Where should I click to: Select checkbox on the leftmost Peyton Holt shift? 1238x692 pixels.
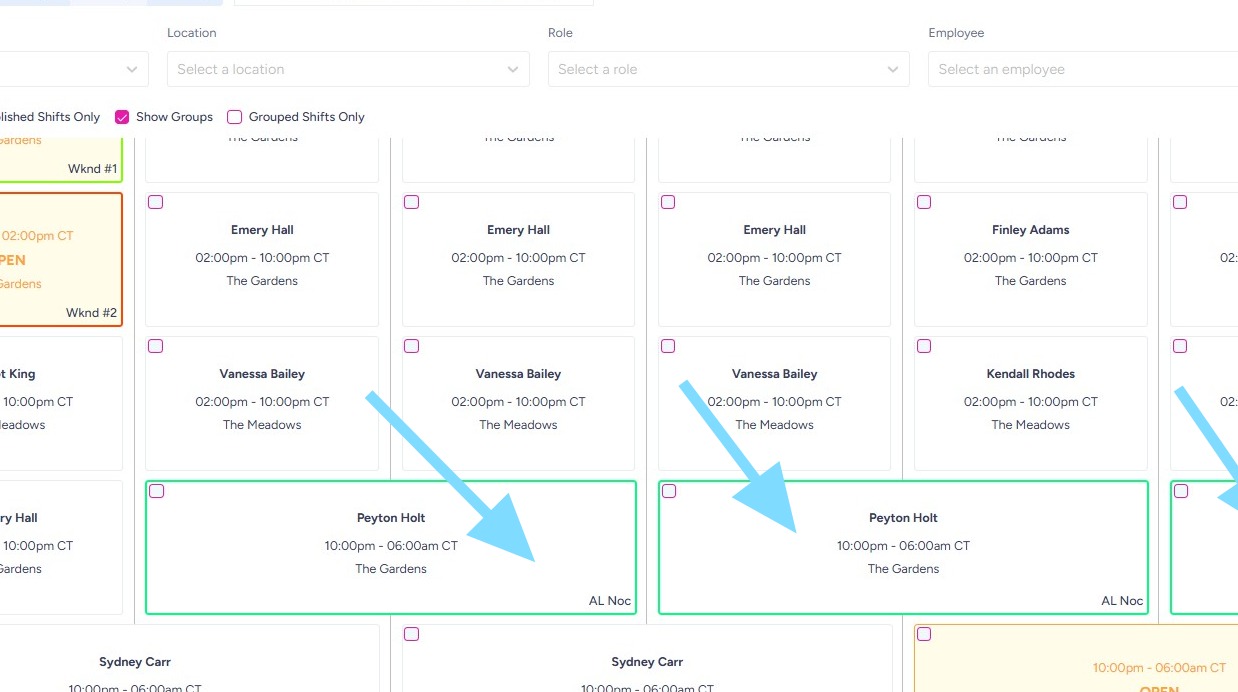(x=157, y=491)
